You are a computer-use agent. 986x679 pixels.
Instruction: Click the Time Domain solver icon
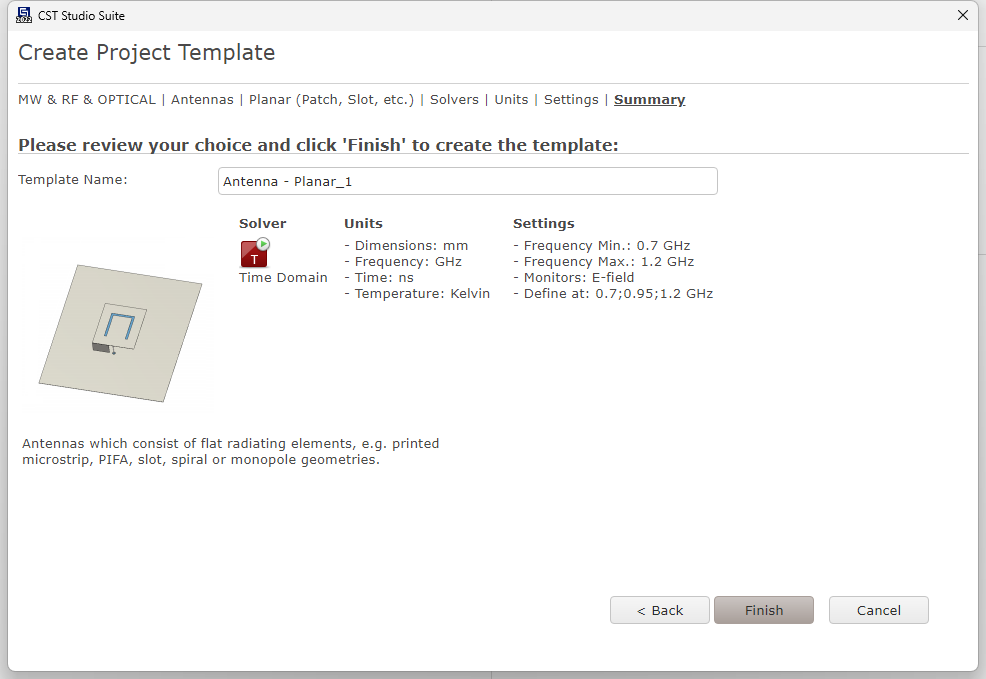tap(255, 253)
